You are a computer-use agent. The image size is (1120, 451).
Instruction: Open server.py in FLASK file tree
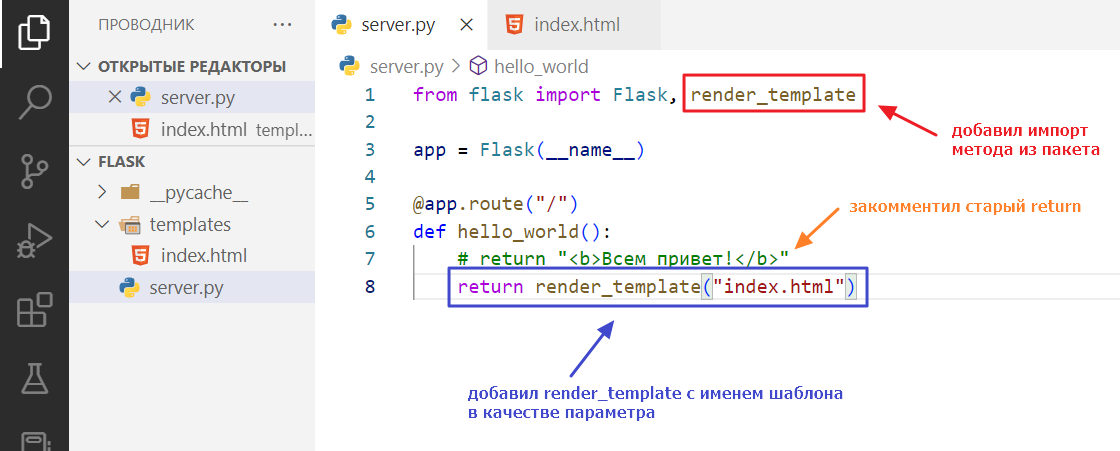point(186,288)
